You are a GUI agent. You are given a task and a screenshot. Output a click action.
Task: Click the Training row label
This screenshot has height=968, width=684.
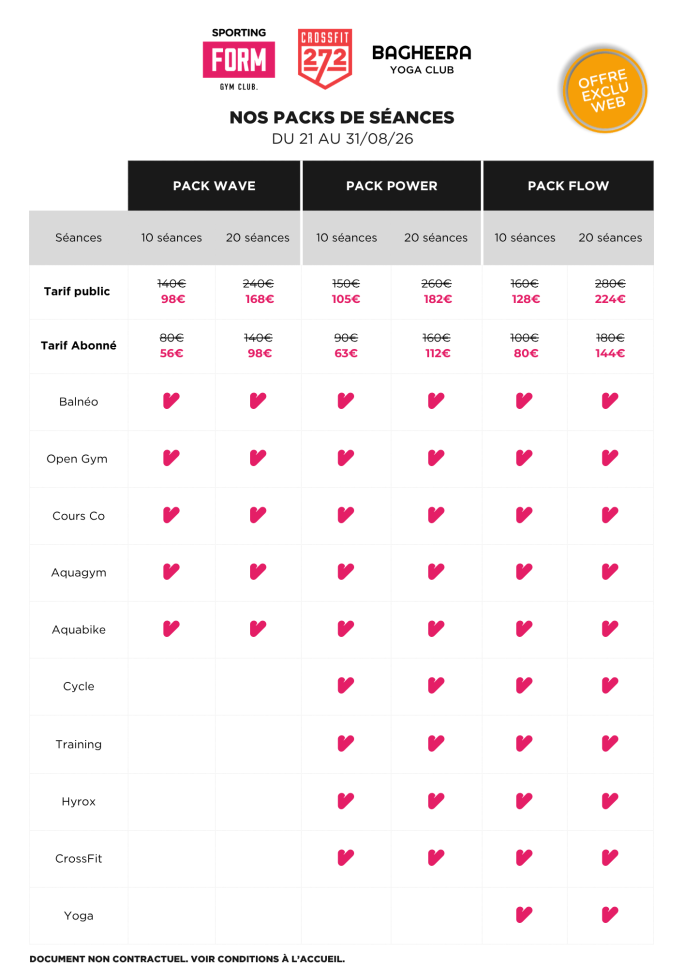tap(78, 744)
